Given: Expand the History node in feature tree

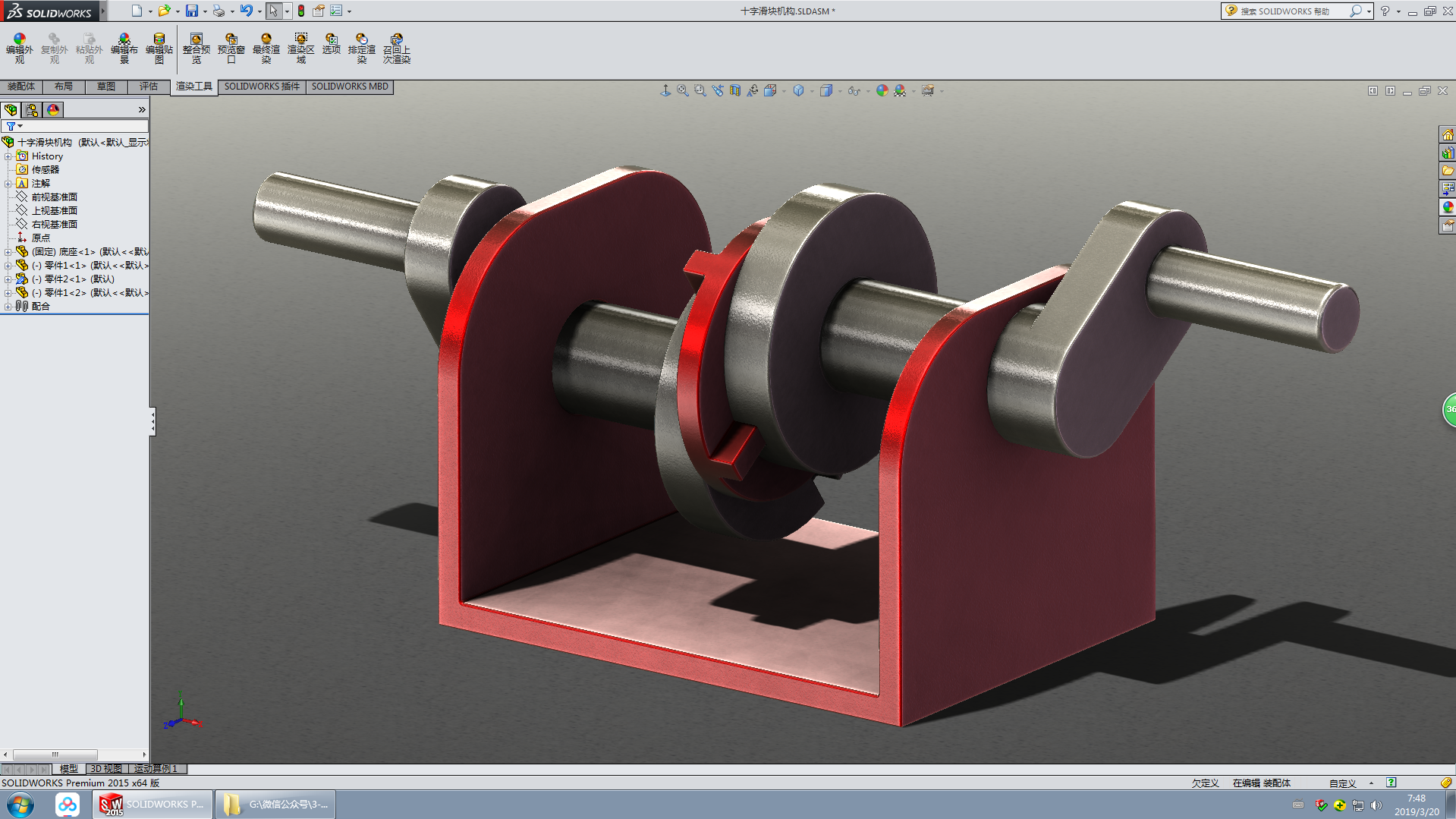Looking at the screenshot, I should tap(8, 156).
